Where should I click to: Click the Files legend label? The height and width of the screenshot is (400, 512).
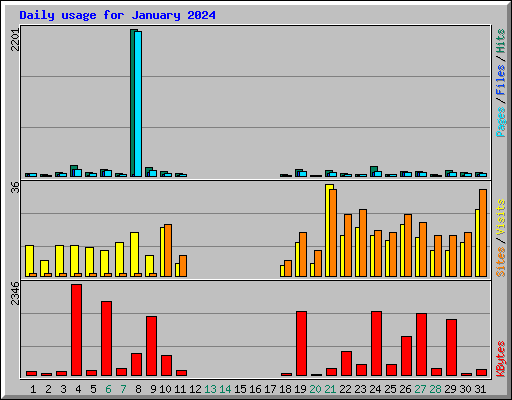501,80
